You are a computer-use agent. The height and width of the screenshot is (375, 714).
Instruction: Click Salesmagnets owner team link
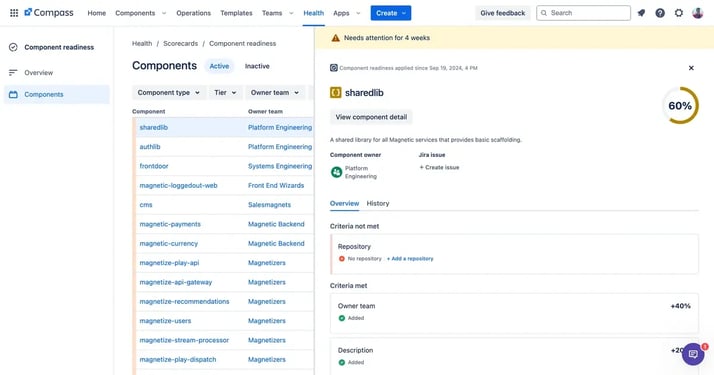tap(270, 205)
